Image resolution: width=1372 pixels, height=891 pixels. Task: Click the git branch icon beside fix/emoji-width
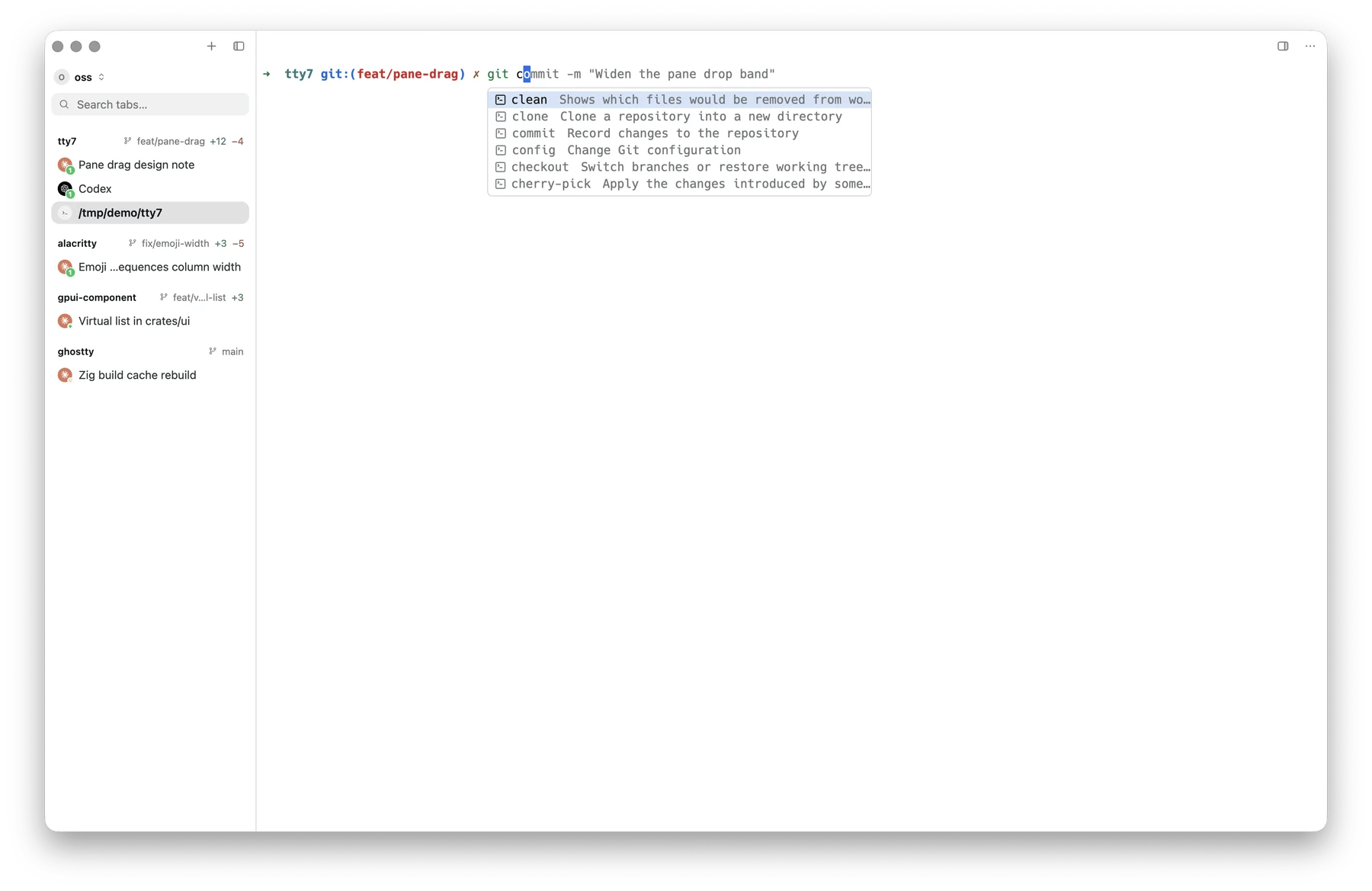[x=133, y=243]
